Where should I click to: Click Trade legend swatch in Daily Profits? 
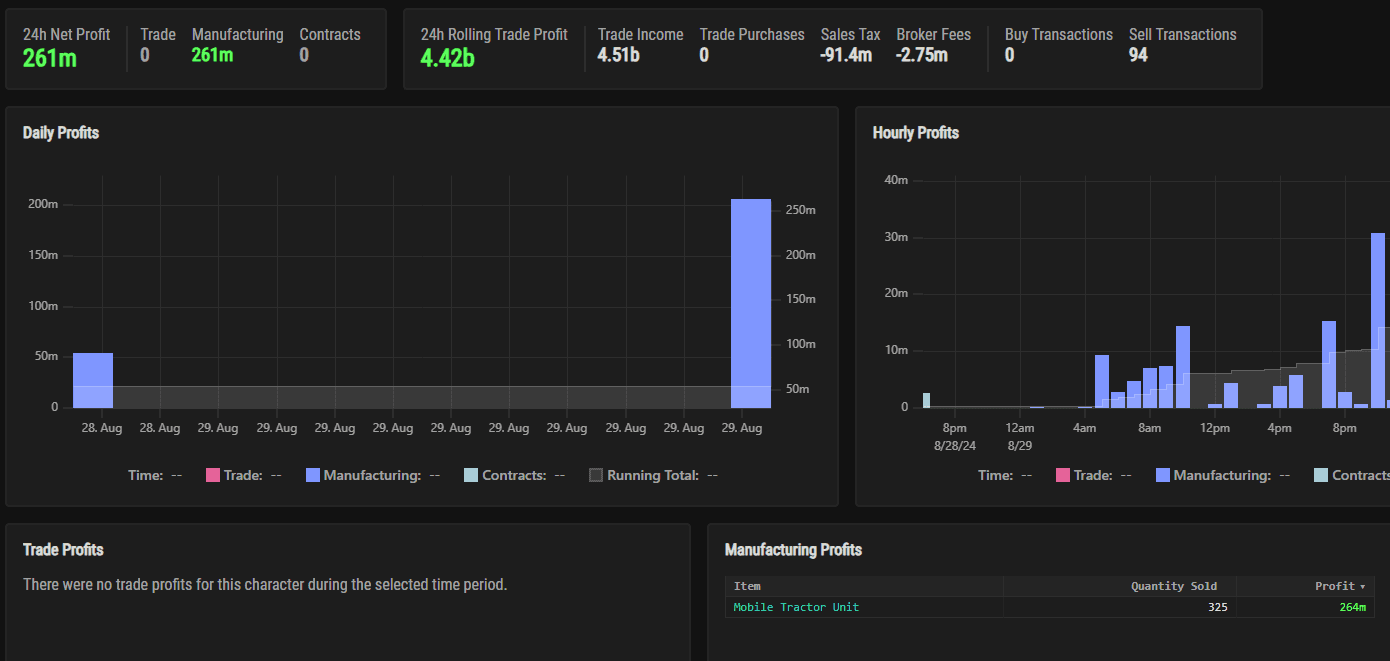[x=212, y=476]
